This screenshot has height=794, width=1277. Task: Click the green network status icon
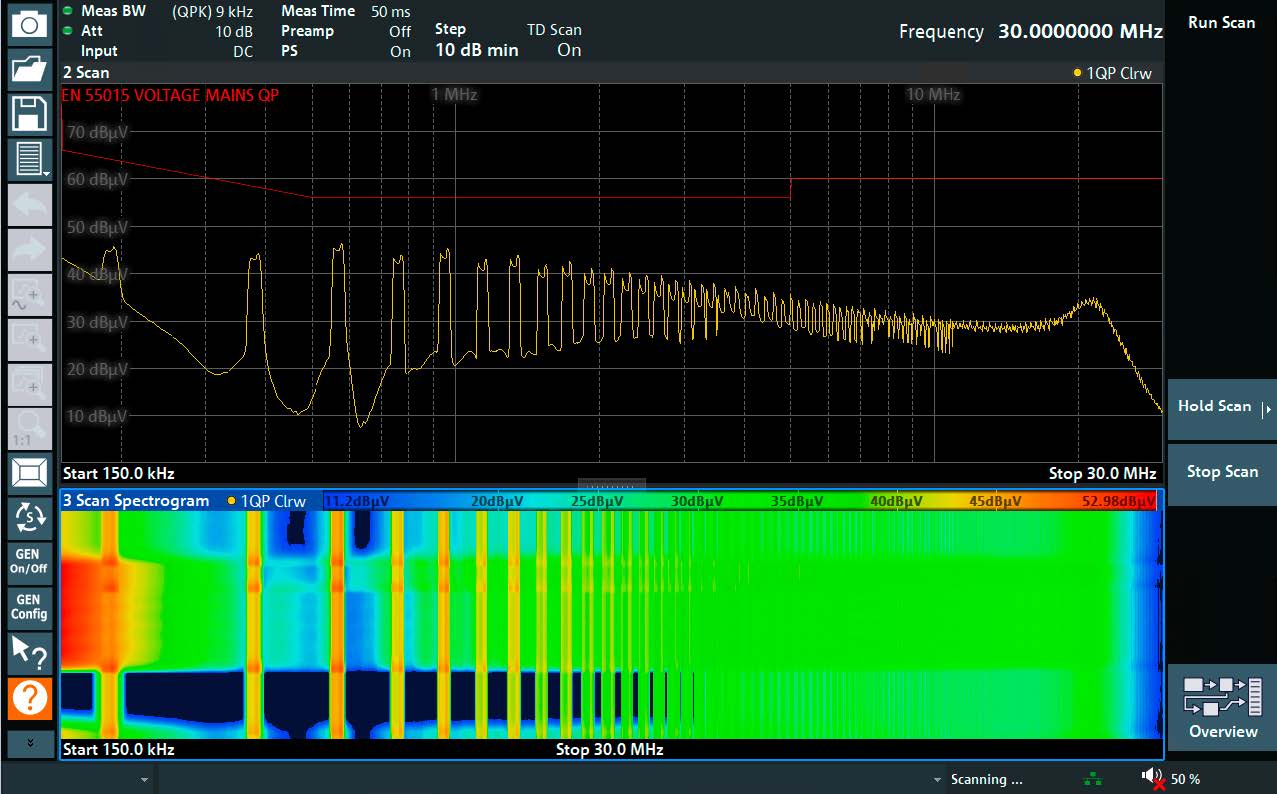pos(1094,779)
